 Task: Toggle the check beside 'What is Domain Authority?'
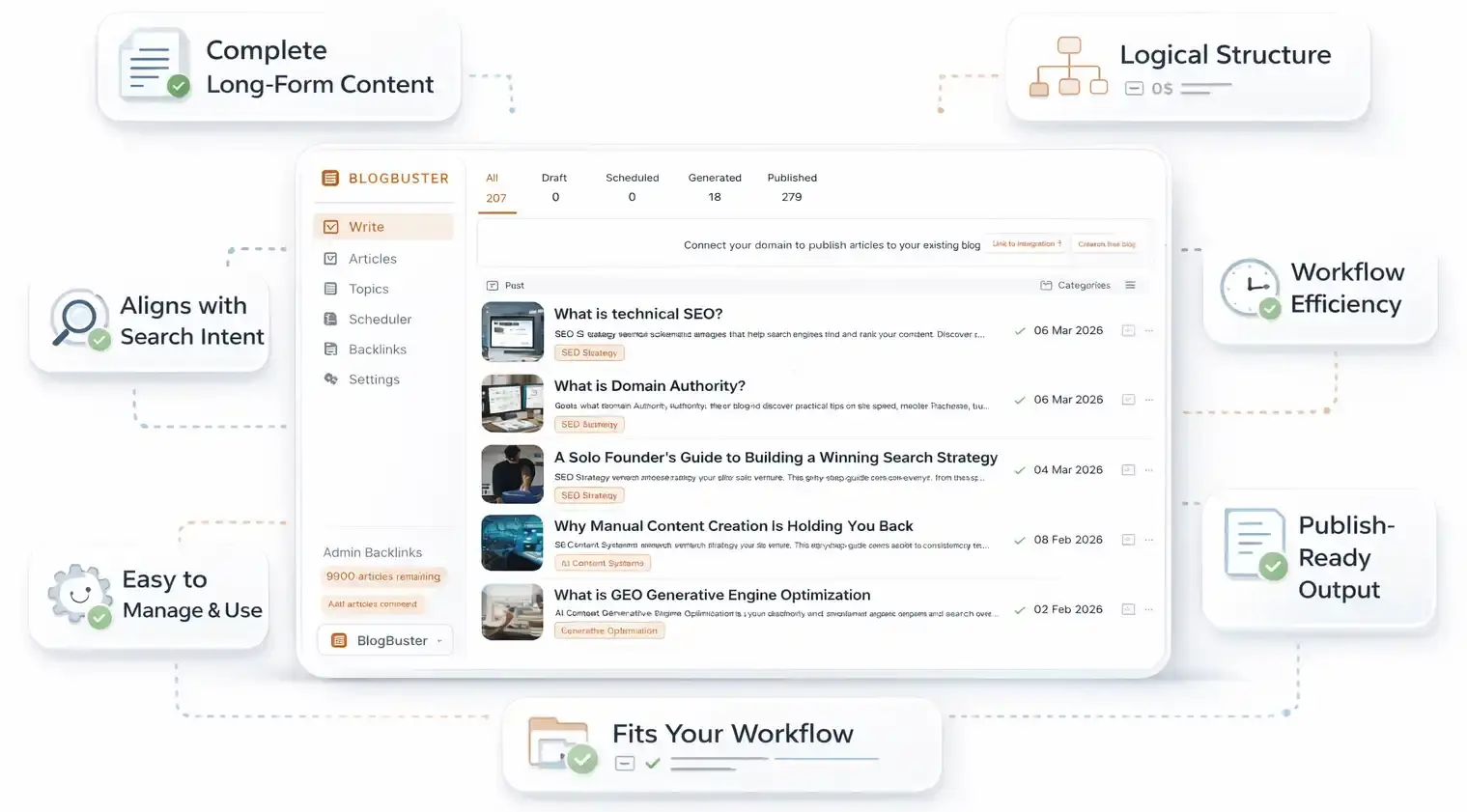1020,399
